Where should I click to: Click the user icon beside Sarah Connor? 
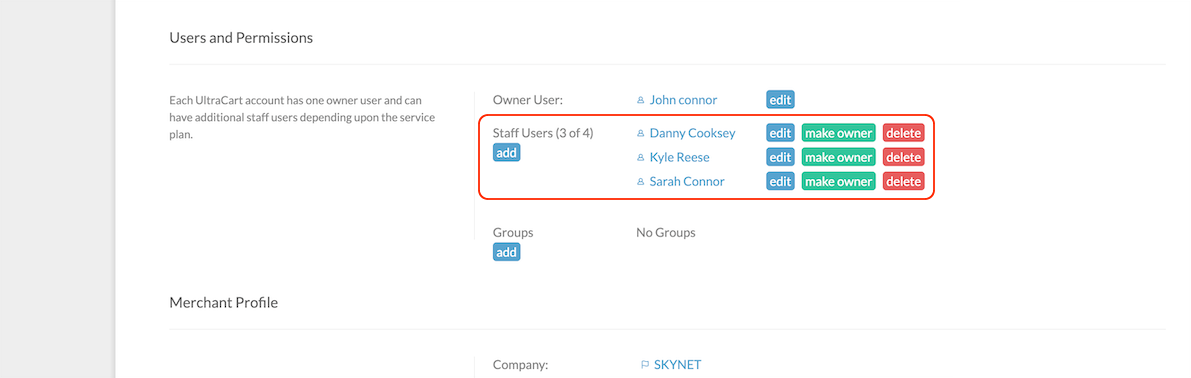click(x=640, y=182)
